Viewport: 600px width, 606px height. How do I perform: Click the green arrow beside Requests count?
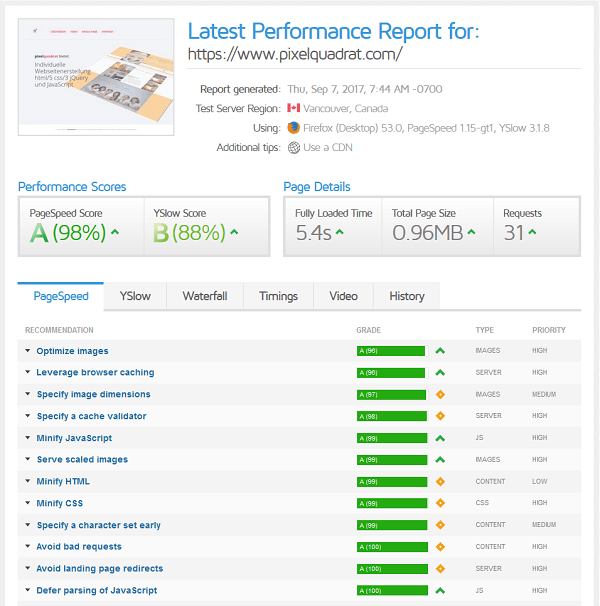[535, 233]
